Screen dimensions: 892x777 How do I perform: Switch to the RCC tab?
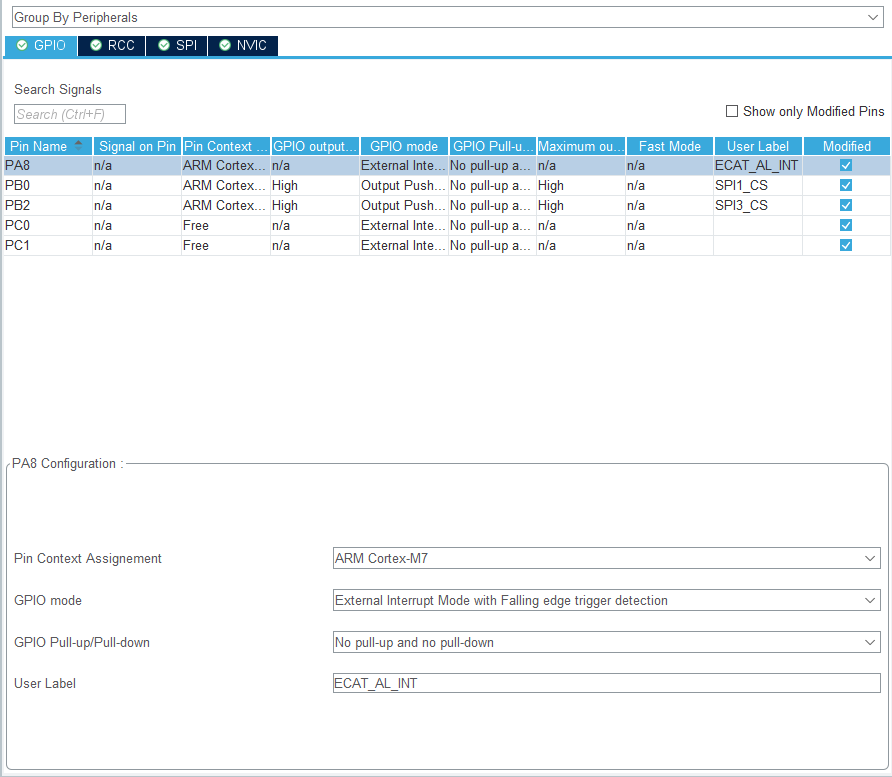pos(112,46)
